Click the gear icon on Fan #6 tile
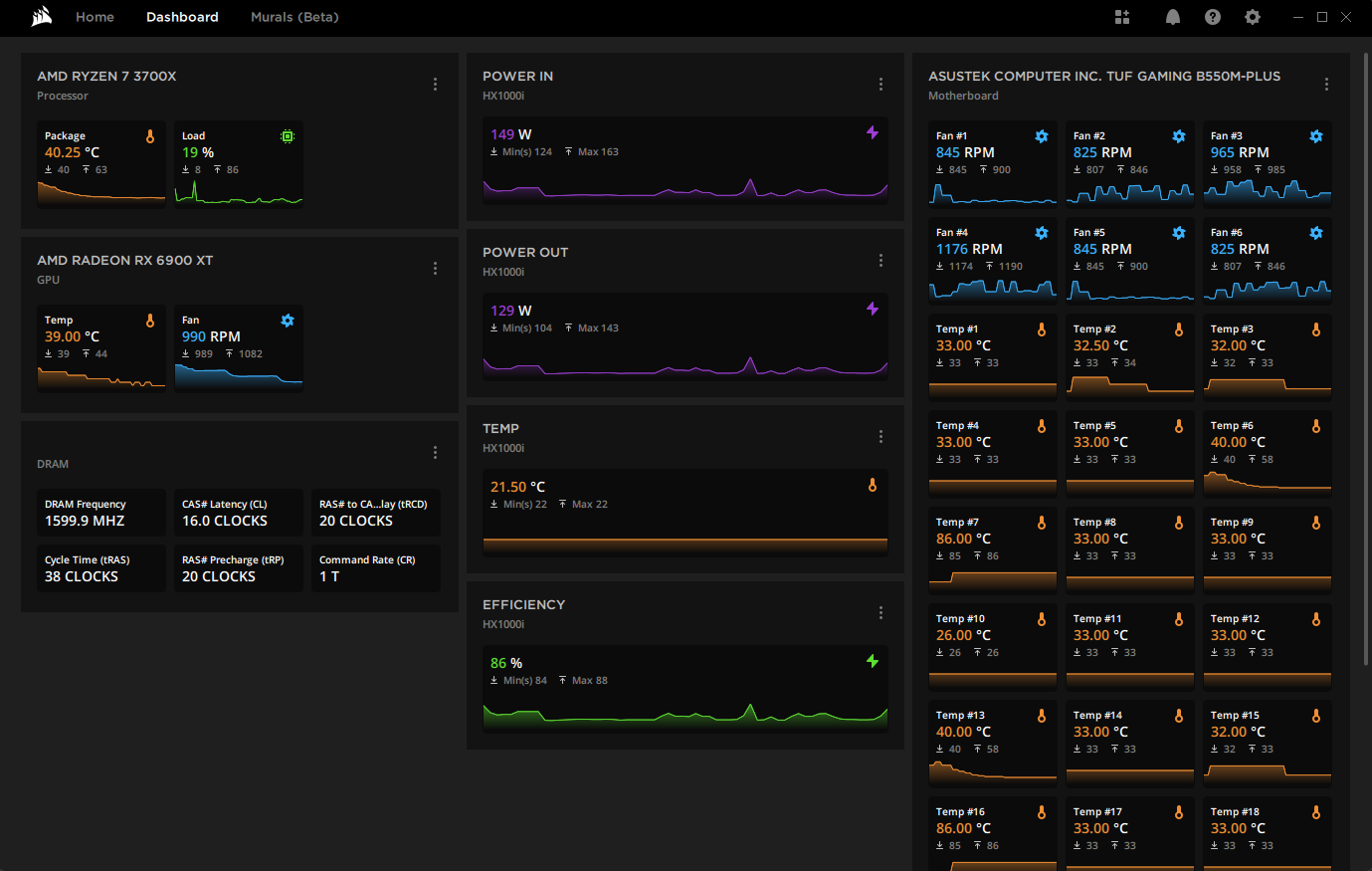This screenshot has width=1372, height=871. pyautogui.click(x=1316, y=233)
